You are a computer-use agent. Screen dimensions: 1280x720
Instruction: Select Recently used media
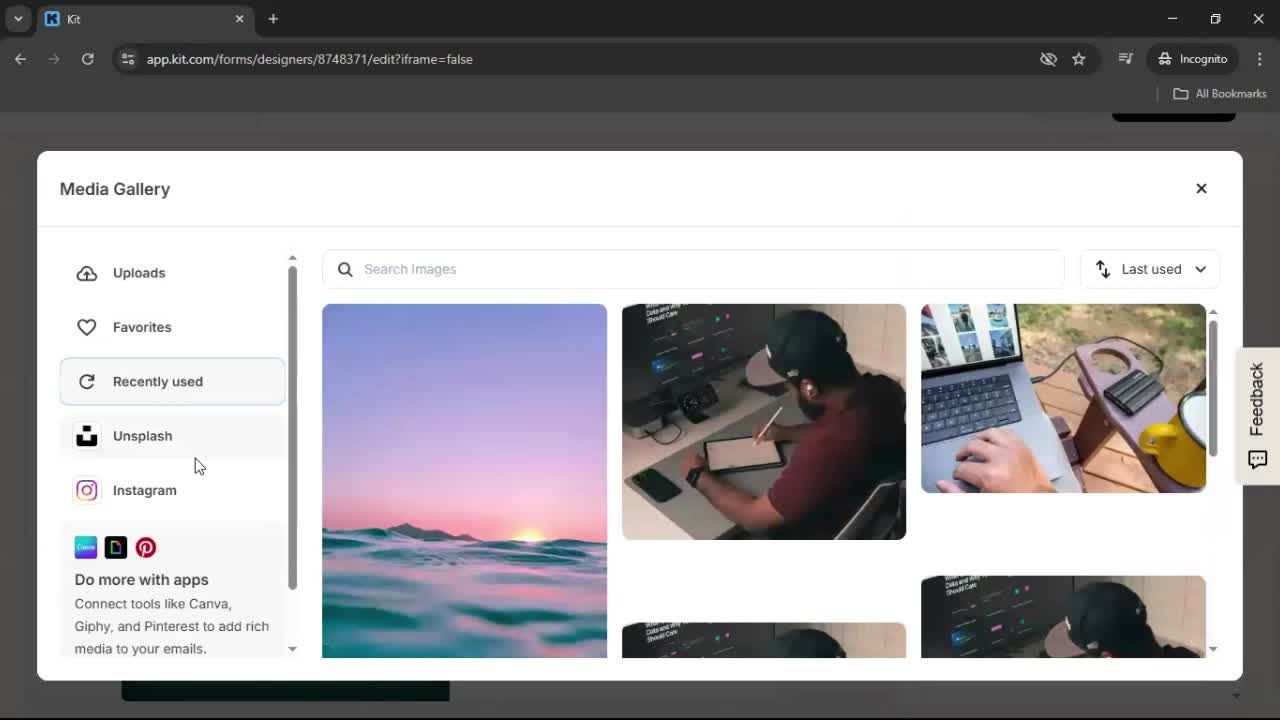pos(157,381)
